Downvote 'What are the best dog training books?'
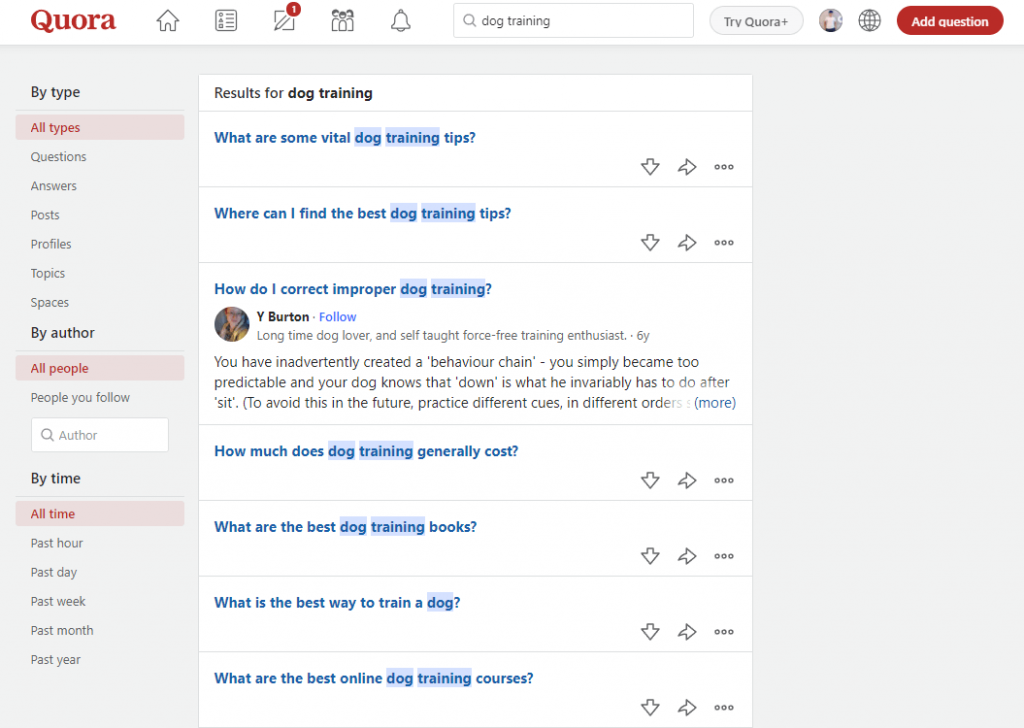Viewport: 1024px width, 728px height. point(650,556)
